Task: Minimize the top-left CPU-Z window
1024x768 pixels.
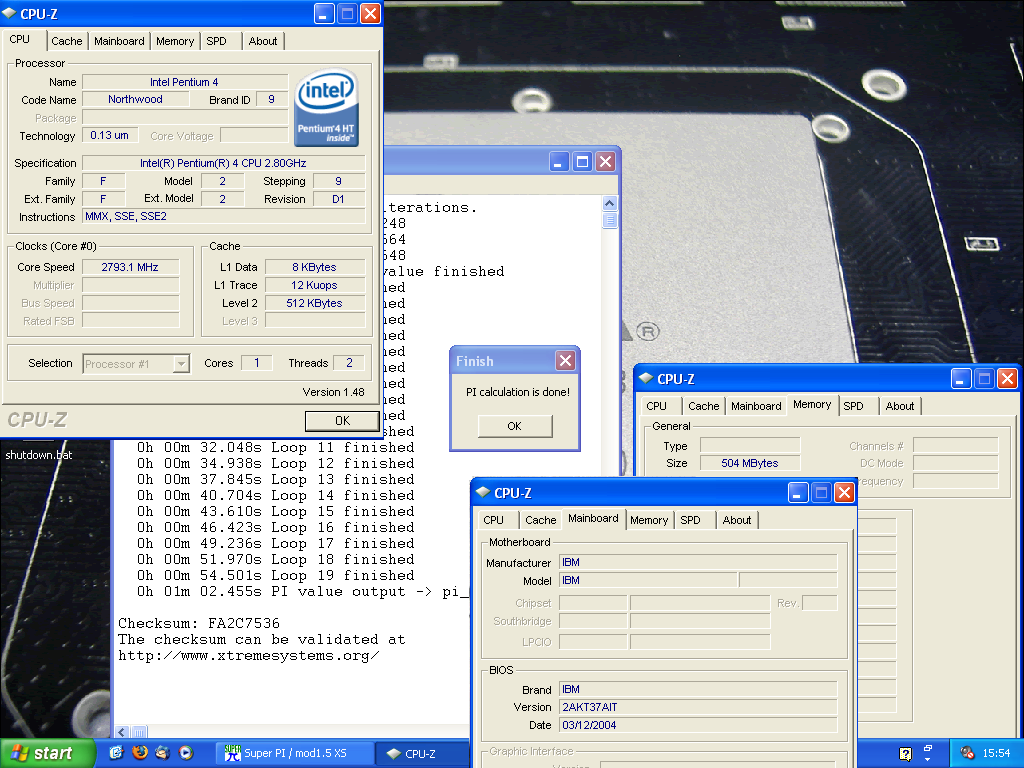Action: tap(324, 14)
